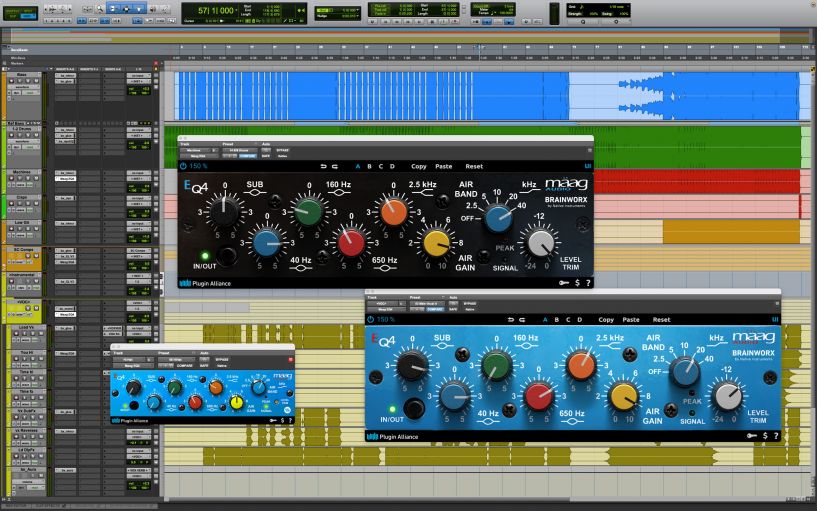Select the Selector tool in toolbar

126,9
